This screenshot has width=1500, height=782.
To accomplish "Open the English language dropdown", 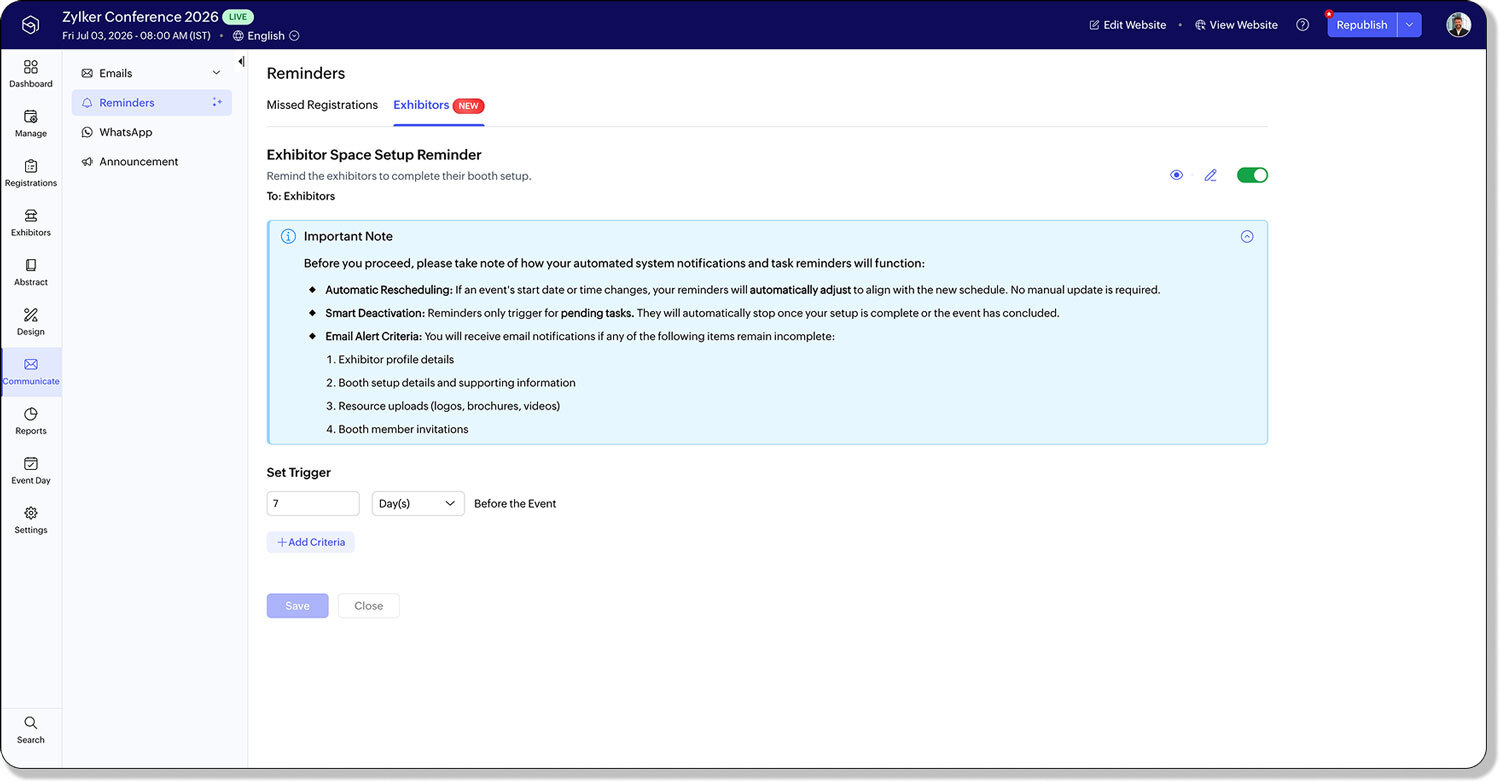I will point(266,36).
